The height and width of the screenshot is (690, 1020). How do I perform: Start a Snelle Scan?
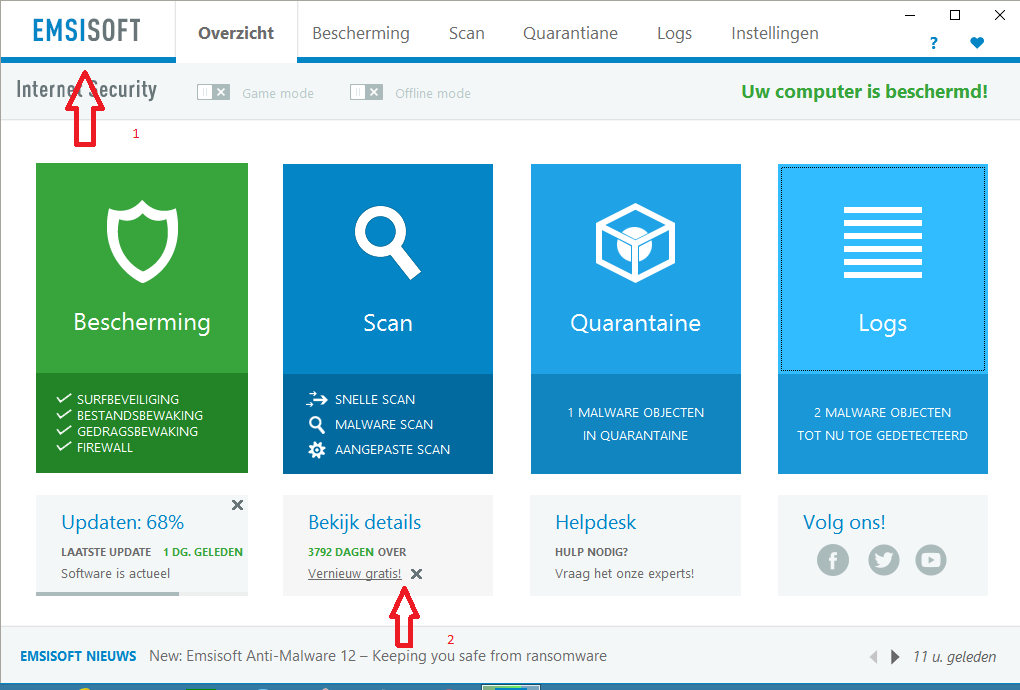click(x=375, y=399)
